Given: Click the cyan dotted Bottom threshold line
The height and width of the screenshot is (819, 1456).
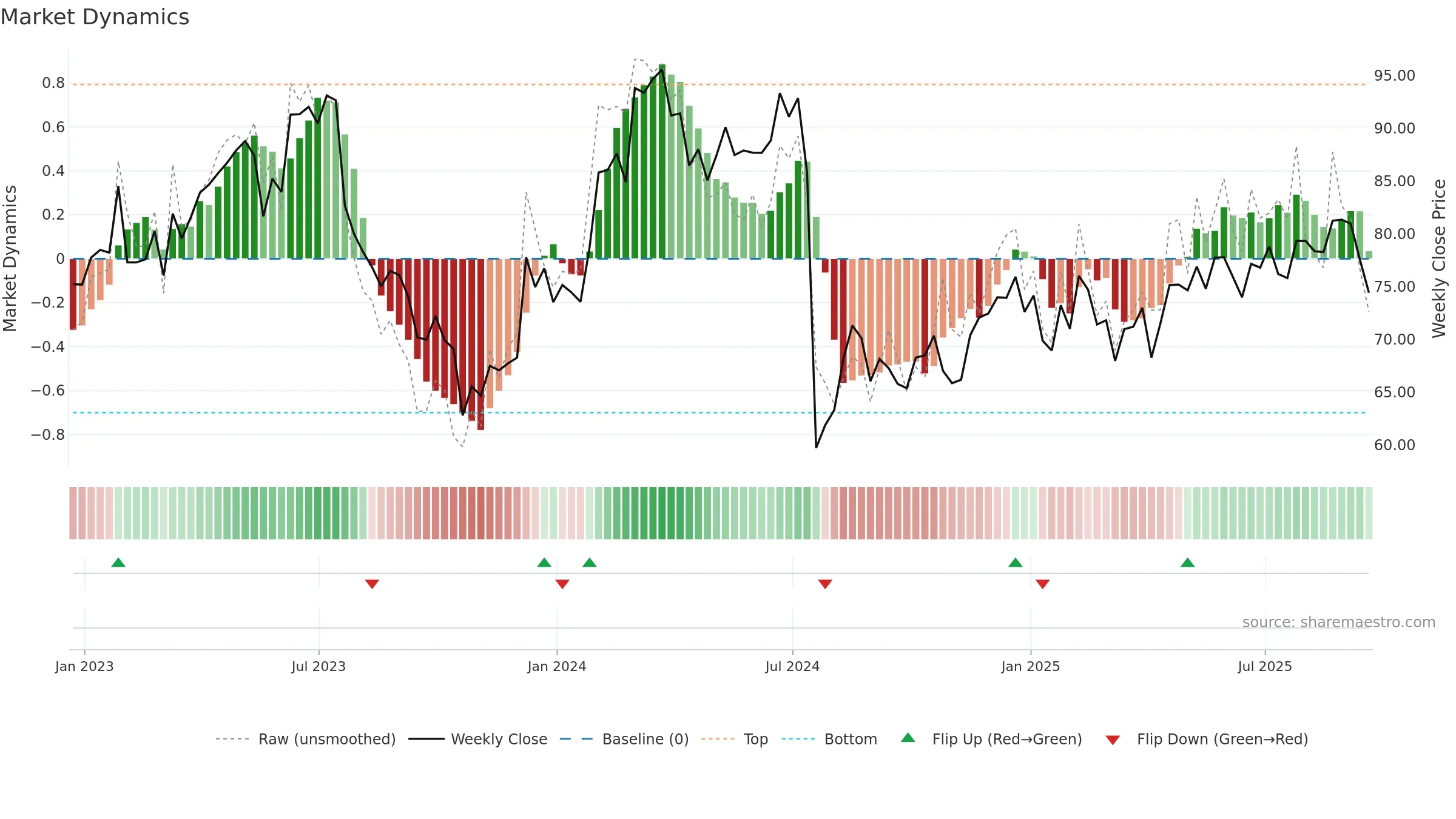Looking at the screenshot, I should [x=720, y=413].
